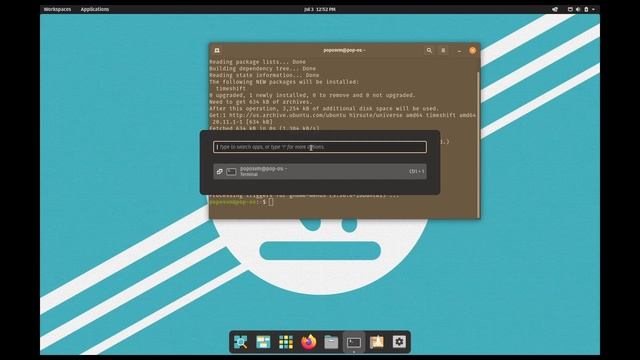Click the new tab icon in terminal titlebar
Viewport: 640px width, 360px height.
217,50
